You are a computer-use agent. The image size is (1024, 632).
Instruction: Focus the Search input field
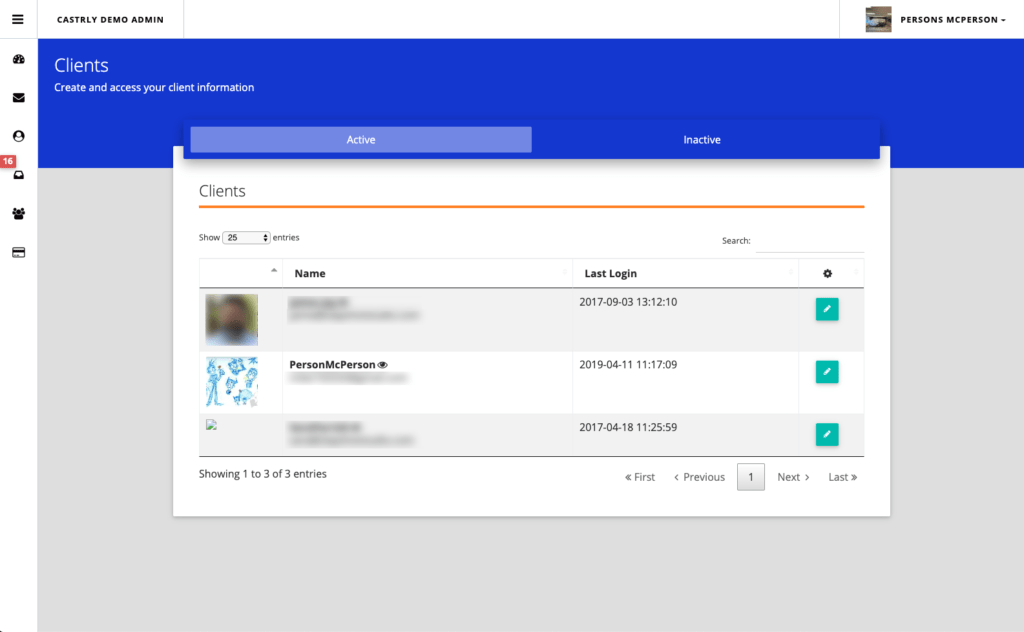[x=810, y=241]
